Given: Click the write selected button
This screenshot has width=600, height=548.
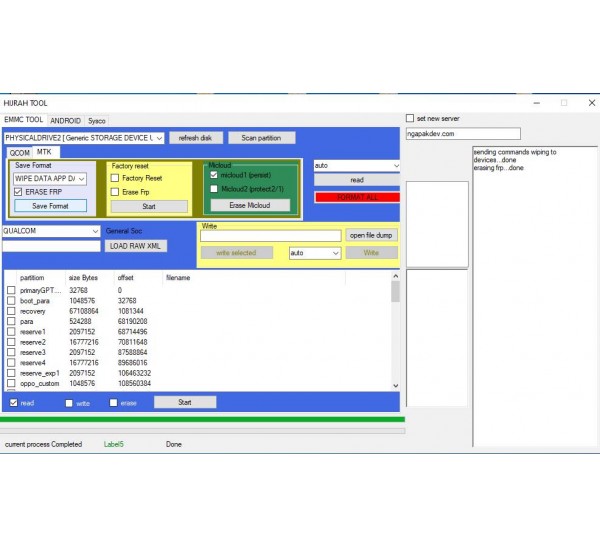Looking at the screenshot, I should (x=236, y=253).
